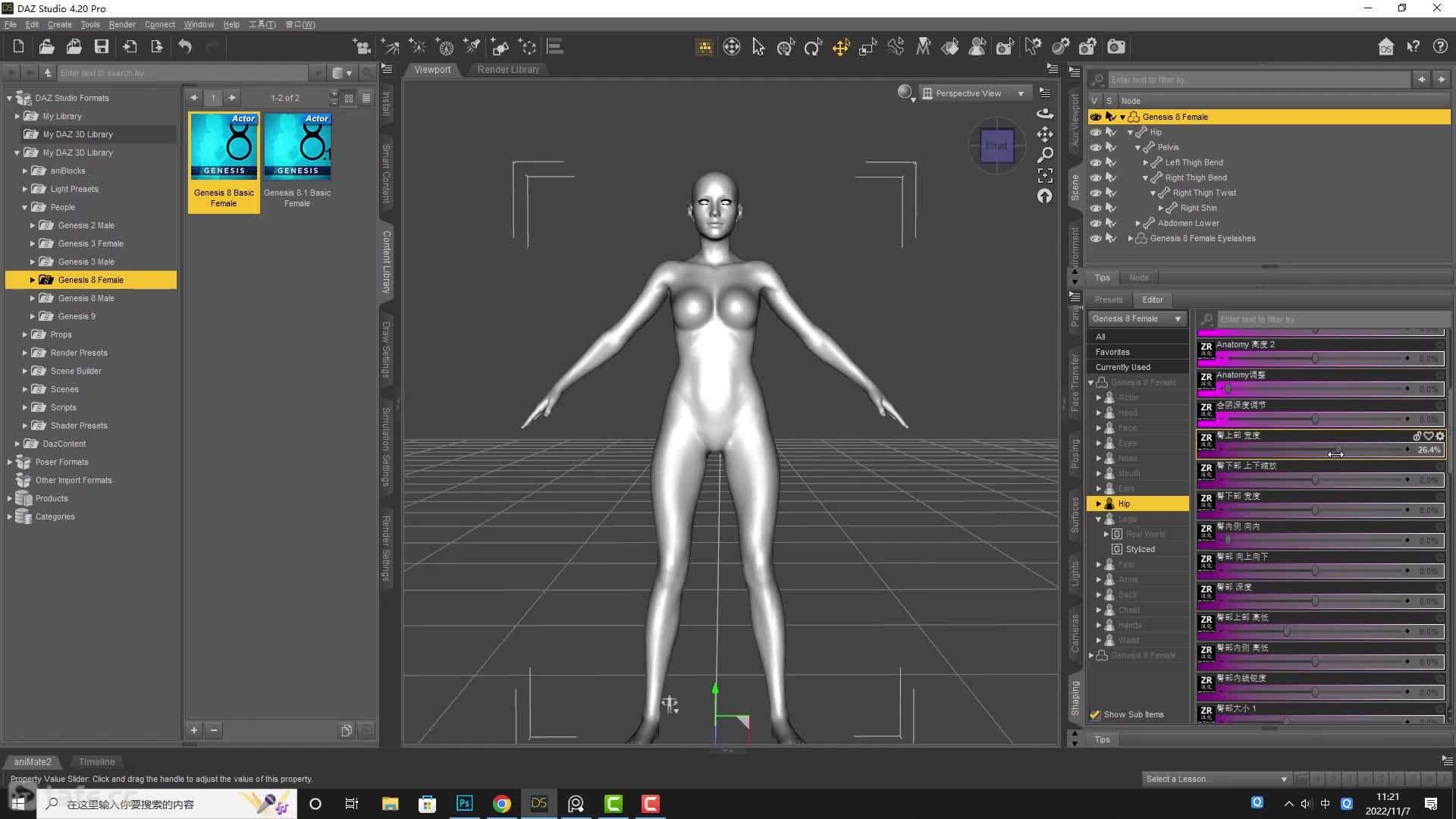The width and height of the screenshot is (1456, 819).
Task: Click the Save floppy disk icon
Action: 101,47
